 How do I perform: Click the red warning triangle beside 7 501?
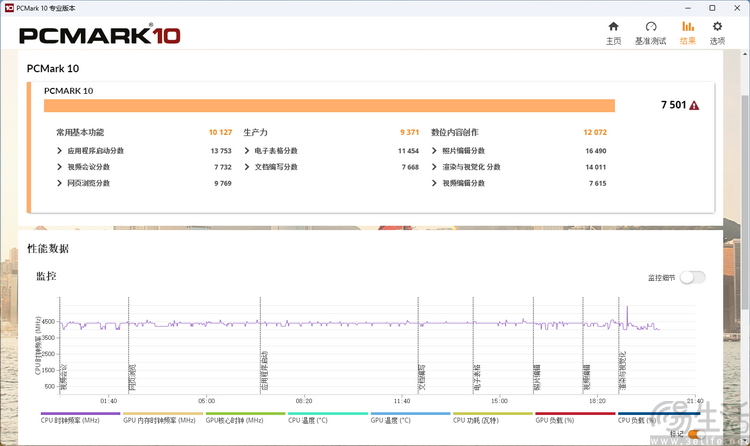point(694,105)
